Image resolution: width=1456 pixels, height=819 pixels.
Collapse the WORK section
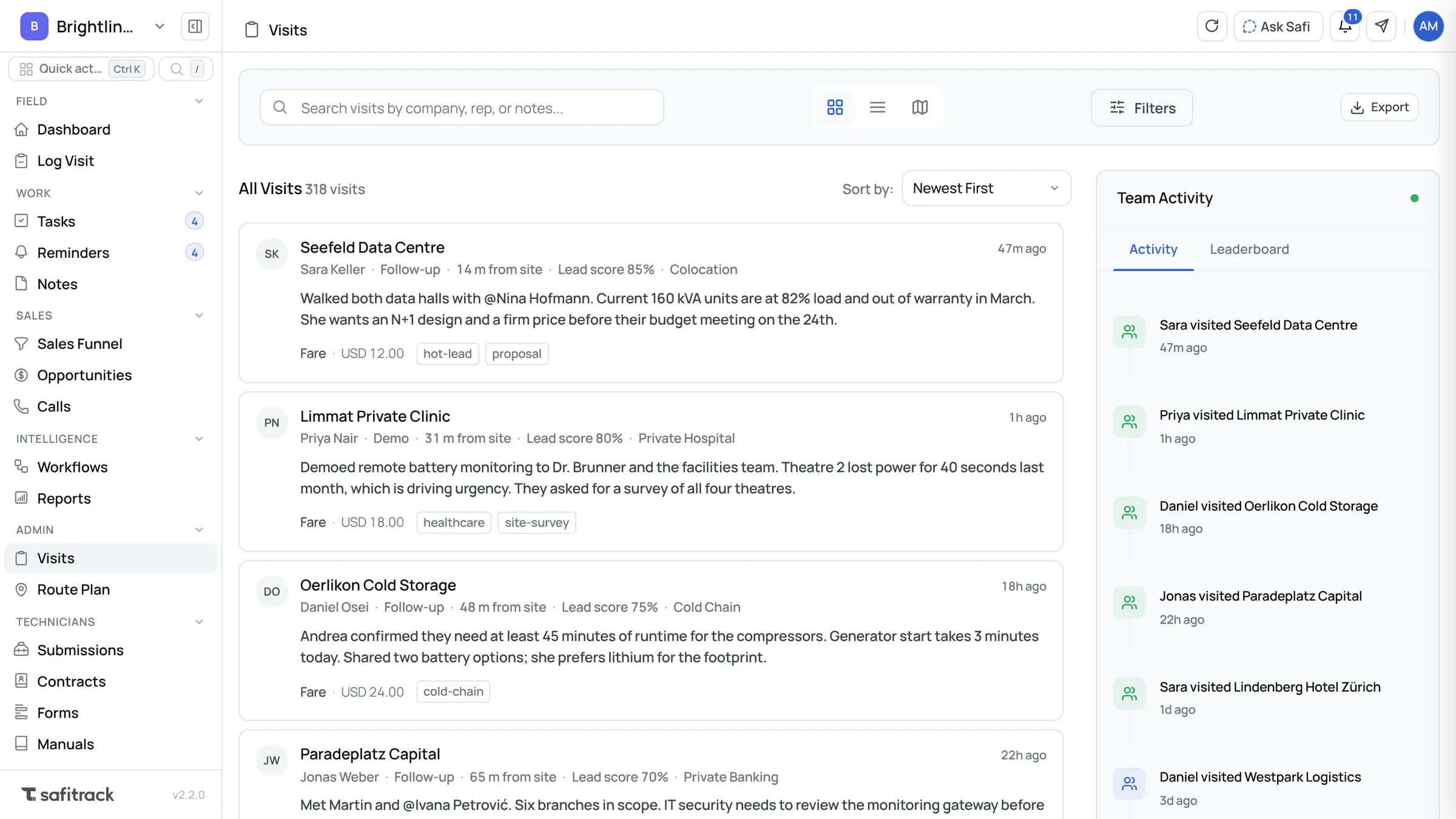199,193
